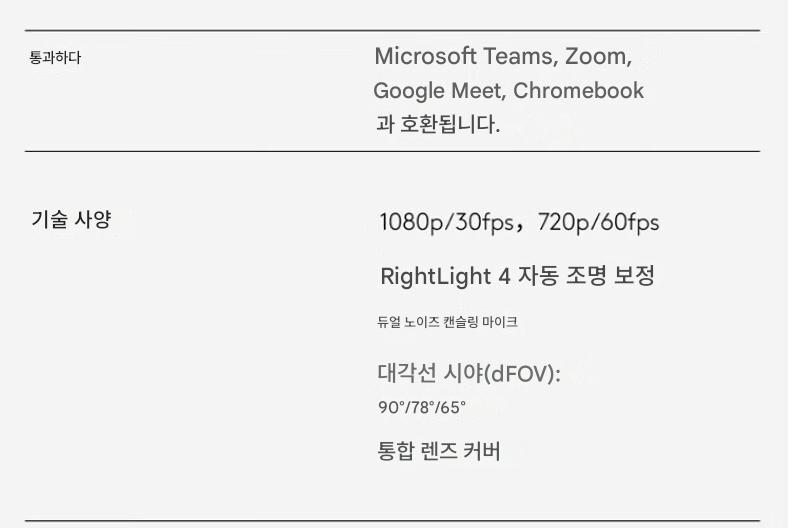
Task: Click the "과 호환됩니다." text
Action: pos(437,125)
